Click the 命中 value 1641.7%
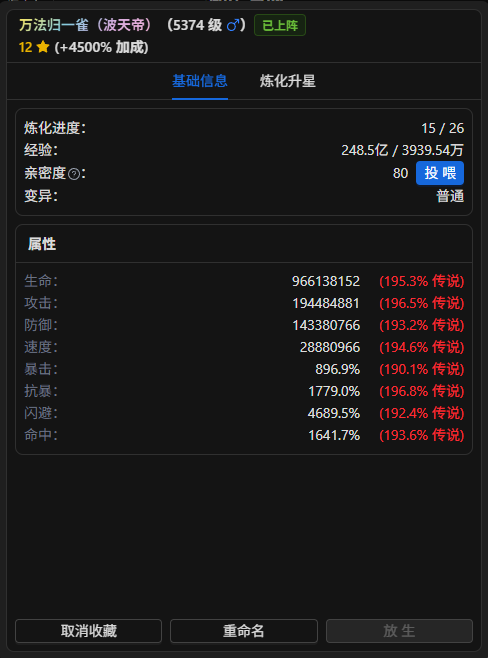Viewport: 488px width, 658px height. (334, 435)
